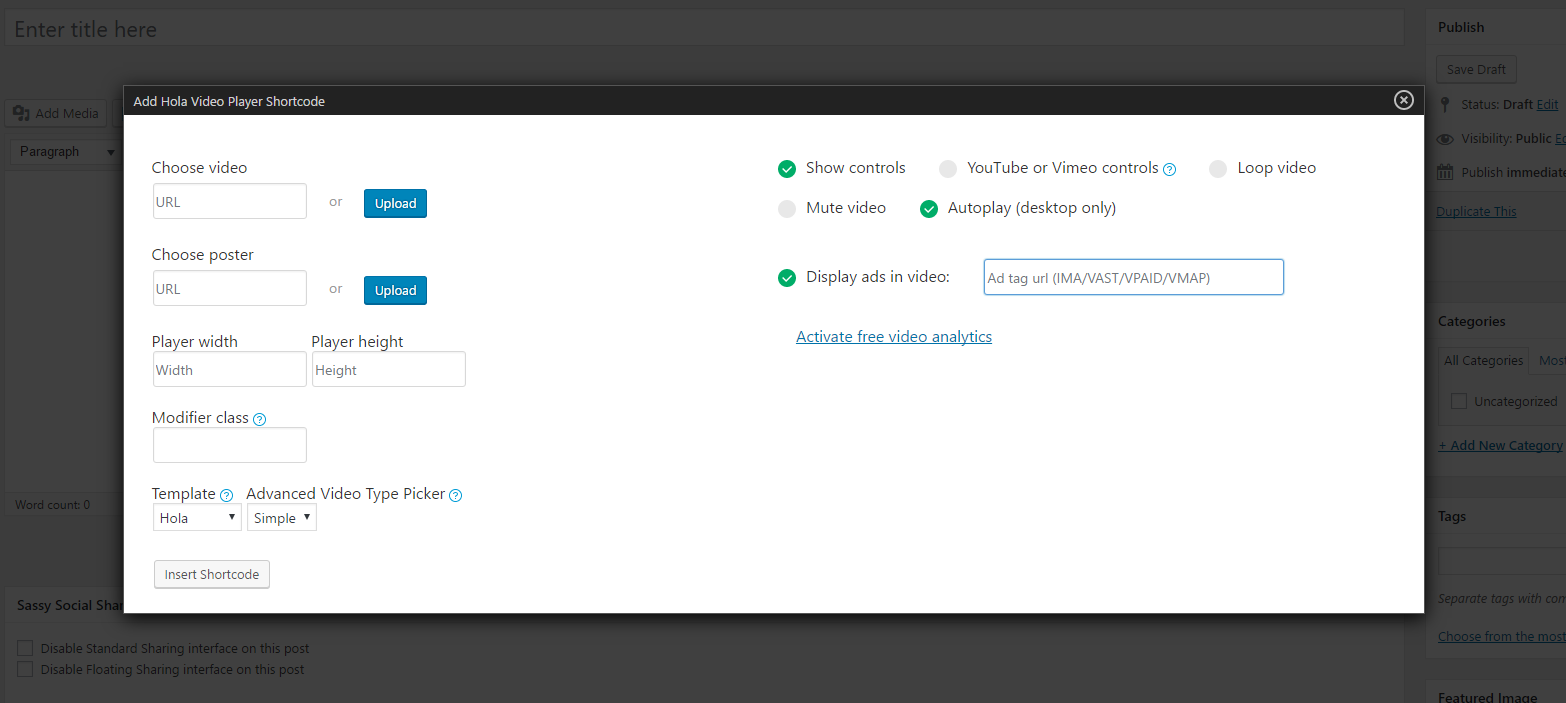Image resolution: width=1566 pixels, height=703 pixels.
Task: Open help for YouTube or Vimeo controls
Action: tap(1170, 169)
